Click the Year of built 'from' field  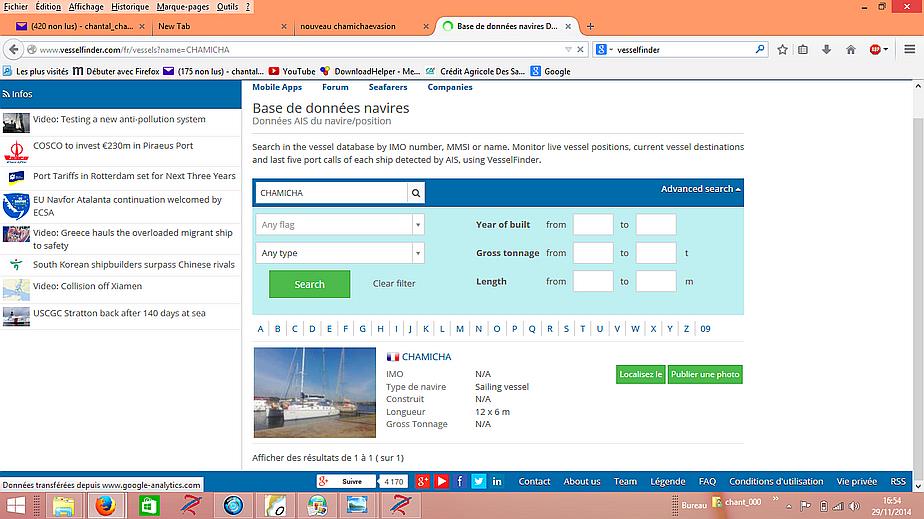click(592, 225)
